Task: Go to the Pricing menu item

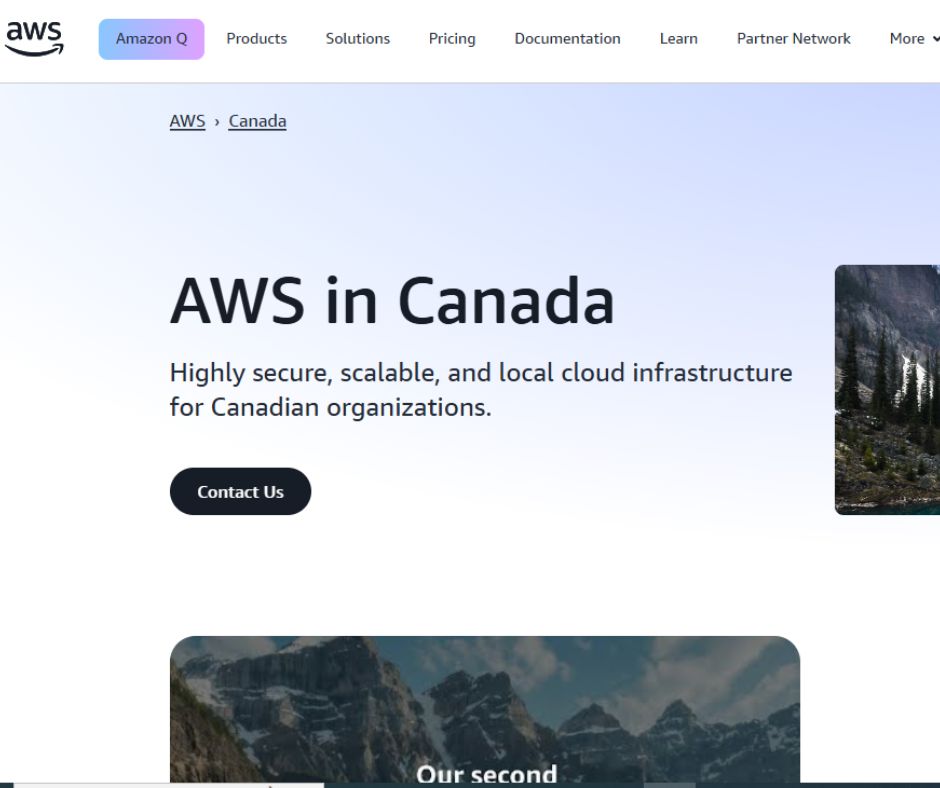Action: pos(452,39)
